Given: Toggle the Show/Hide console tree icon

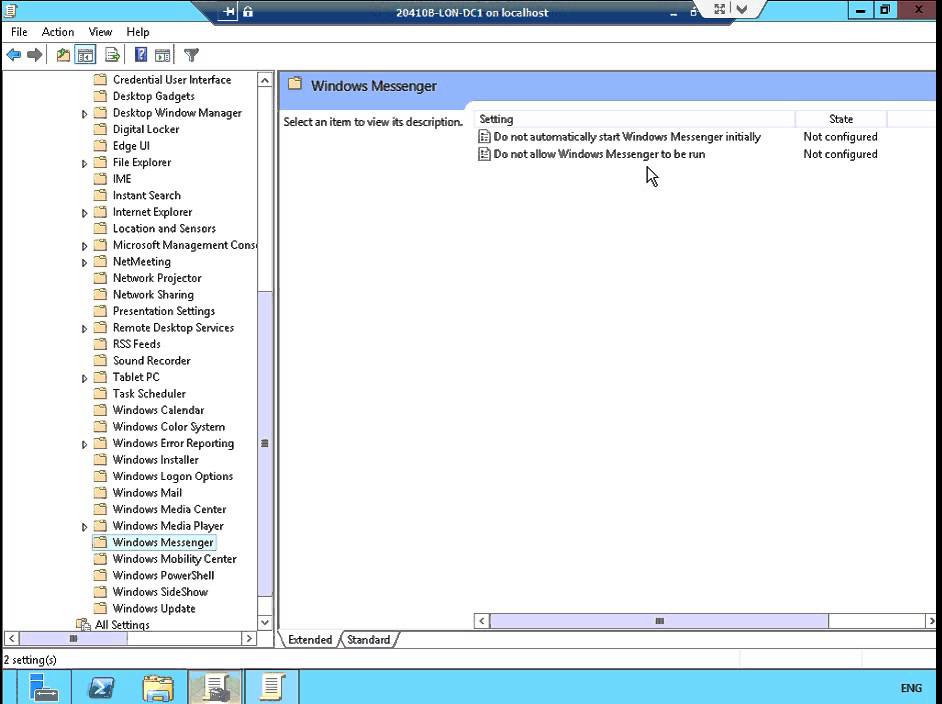Looking at the screenshot, I should tap(85, 55).
